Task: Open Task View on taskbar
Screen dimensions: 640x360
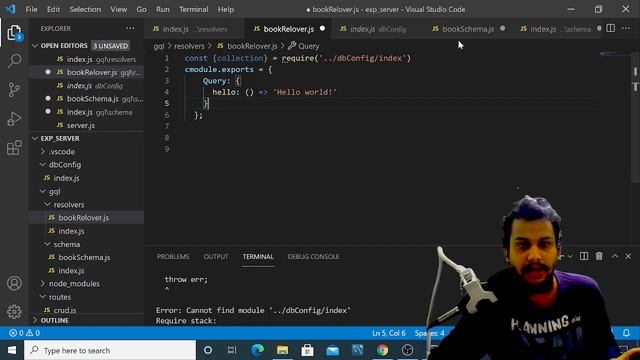Action: coord(232,350)
